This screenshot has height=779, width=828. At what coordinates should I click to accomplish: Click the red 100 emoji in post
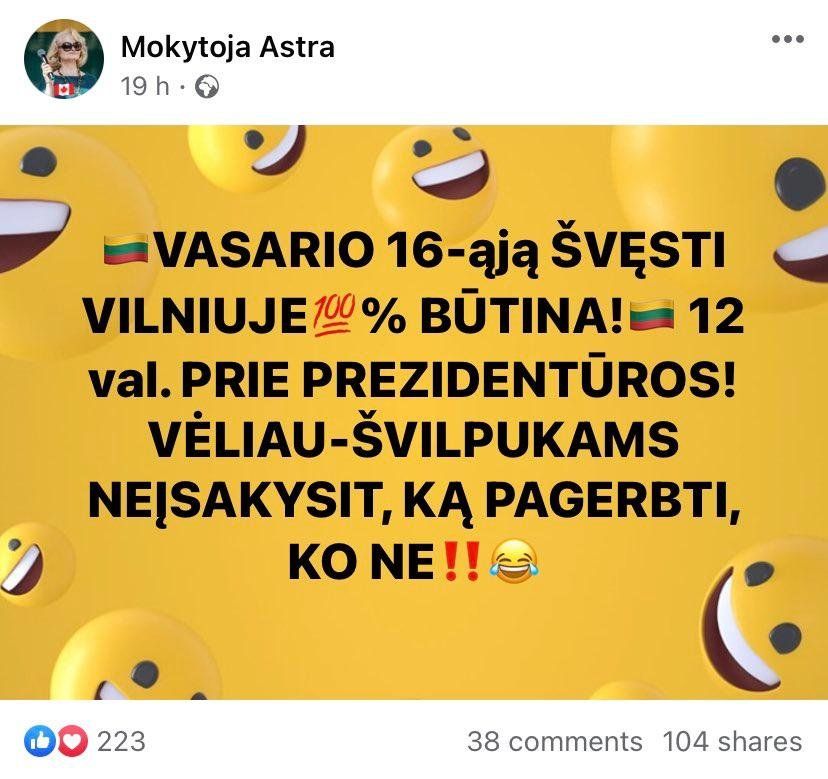click(x=334, y=317)
